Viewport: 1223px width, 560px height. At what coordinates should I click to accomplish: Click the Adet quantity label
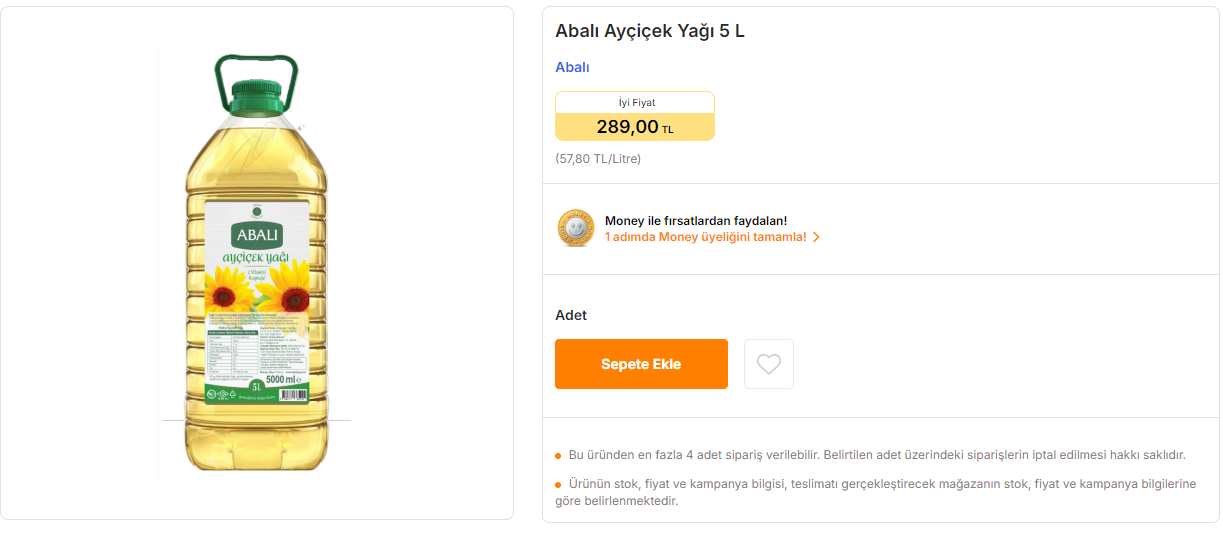click(x=571, y=315)
